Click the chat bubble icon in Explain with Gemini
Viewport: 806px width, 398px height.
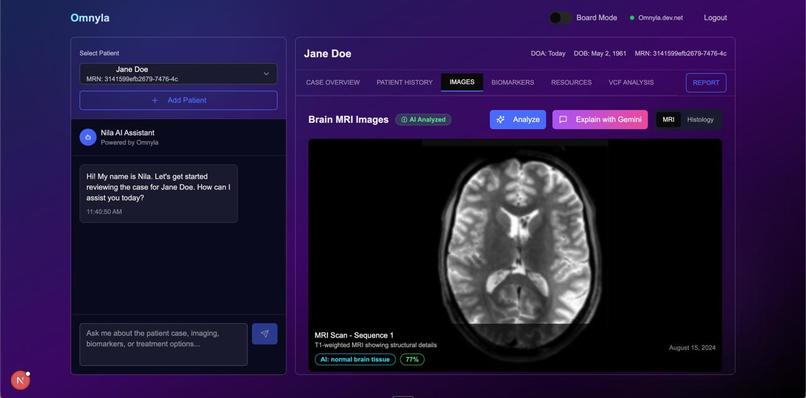tap(563, 119)
